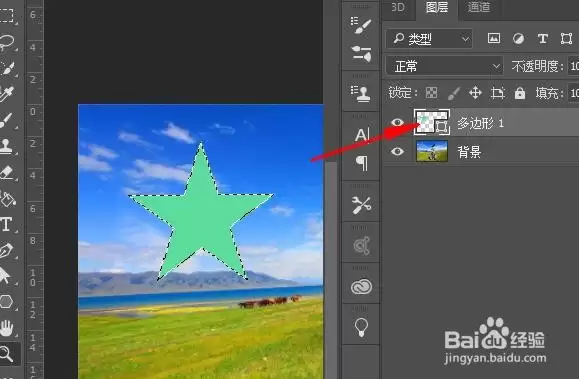The image size is (579, 379).
Task: Hide the 背景 layer
Action: point(397,151)
